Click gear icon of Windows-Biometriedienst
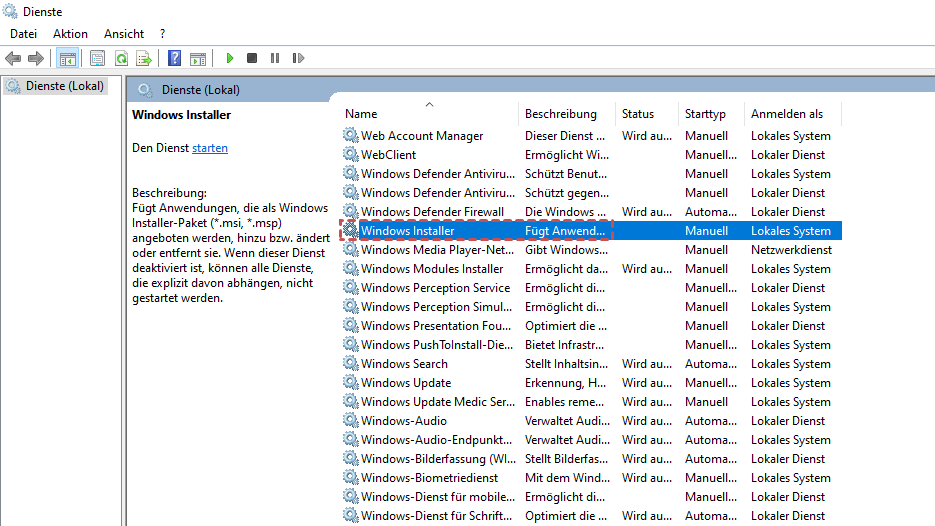Image resolution: width=935 pixels, height=526 pixels. [x=351, y=477]
